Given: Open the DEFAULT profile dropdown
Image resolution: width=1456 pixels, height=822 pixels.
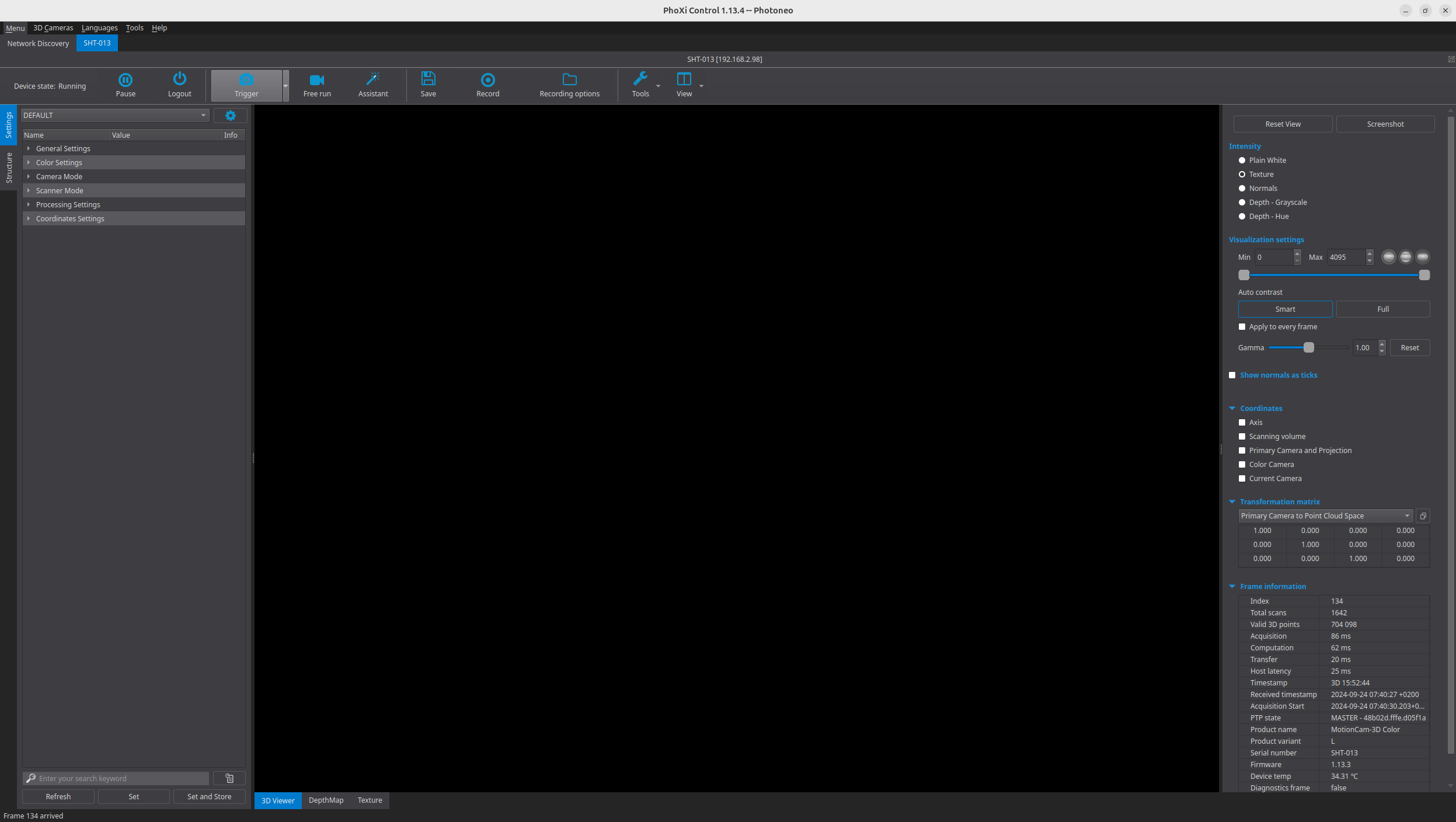Looking at the screenshot, I should (x=115, y=116).
